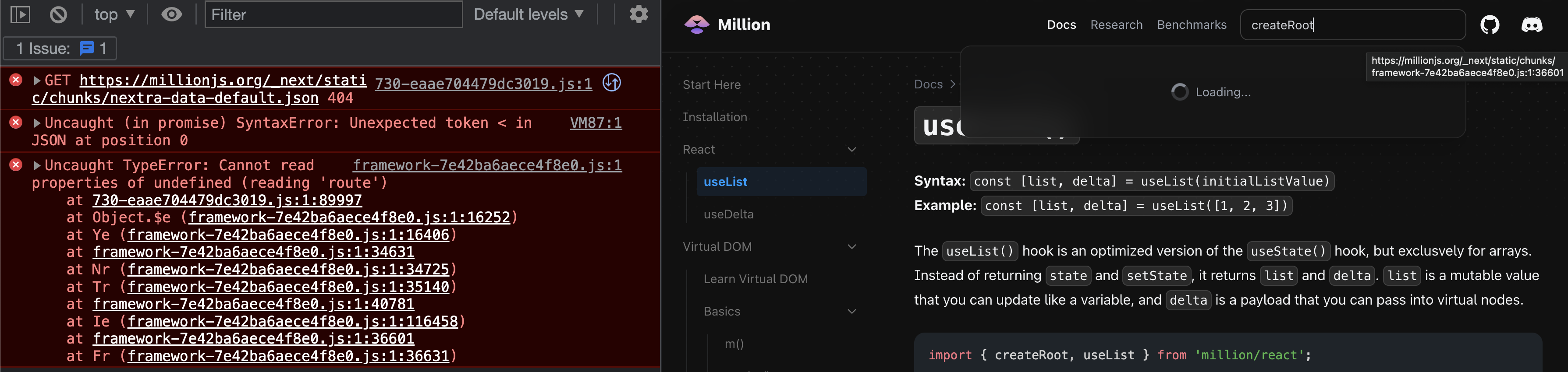Open console settings gear
Viewport: 1568px width, 372px height.
[639, 14]
